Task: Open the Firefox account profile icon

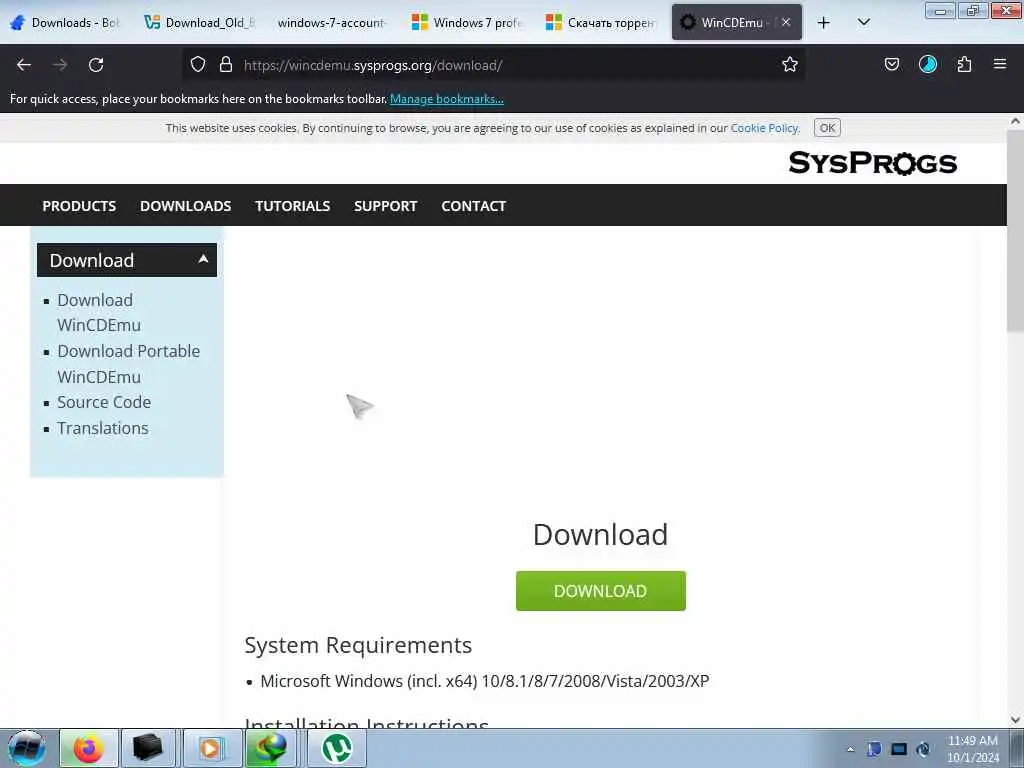Action: (927, 64)
